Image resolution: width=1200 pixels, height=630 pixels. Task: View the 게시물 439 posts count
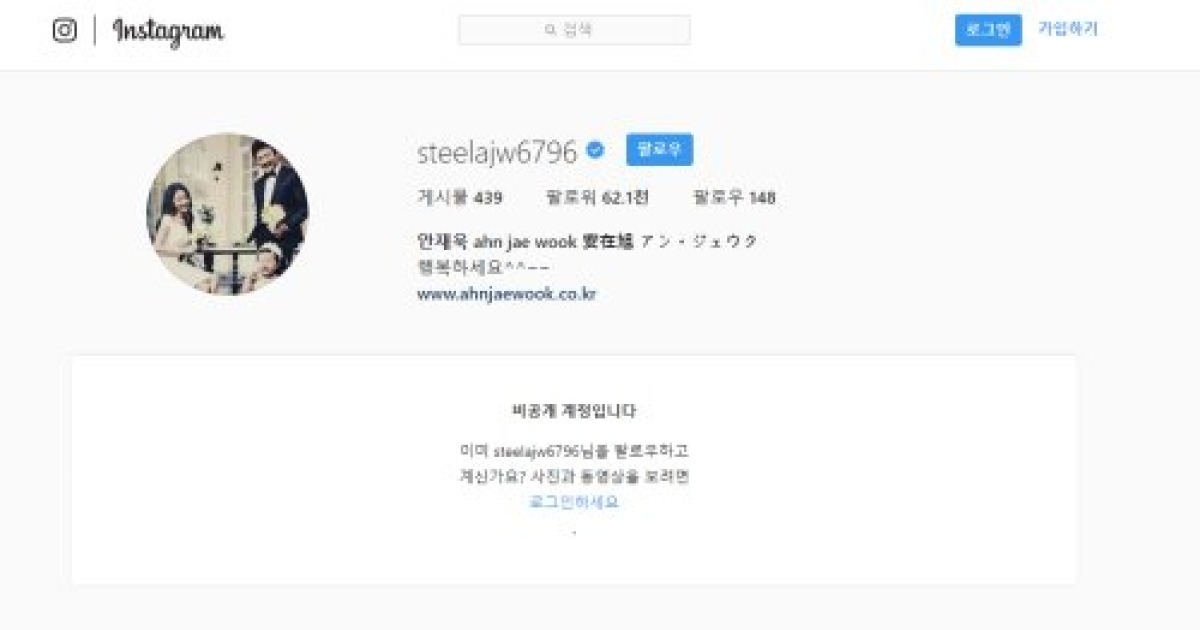[x=460, y=198]
